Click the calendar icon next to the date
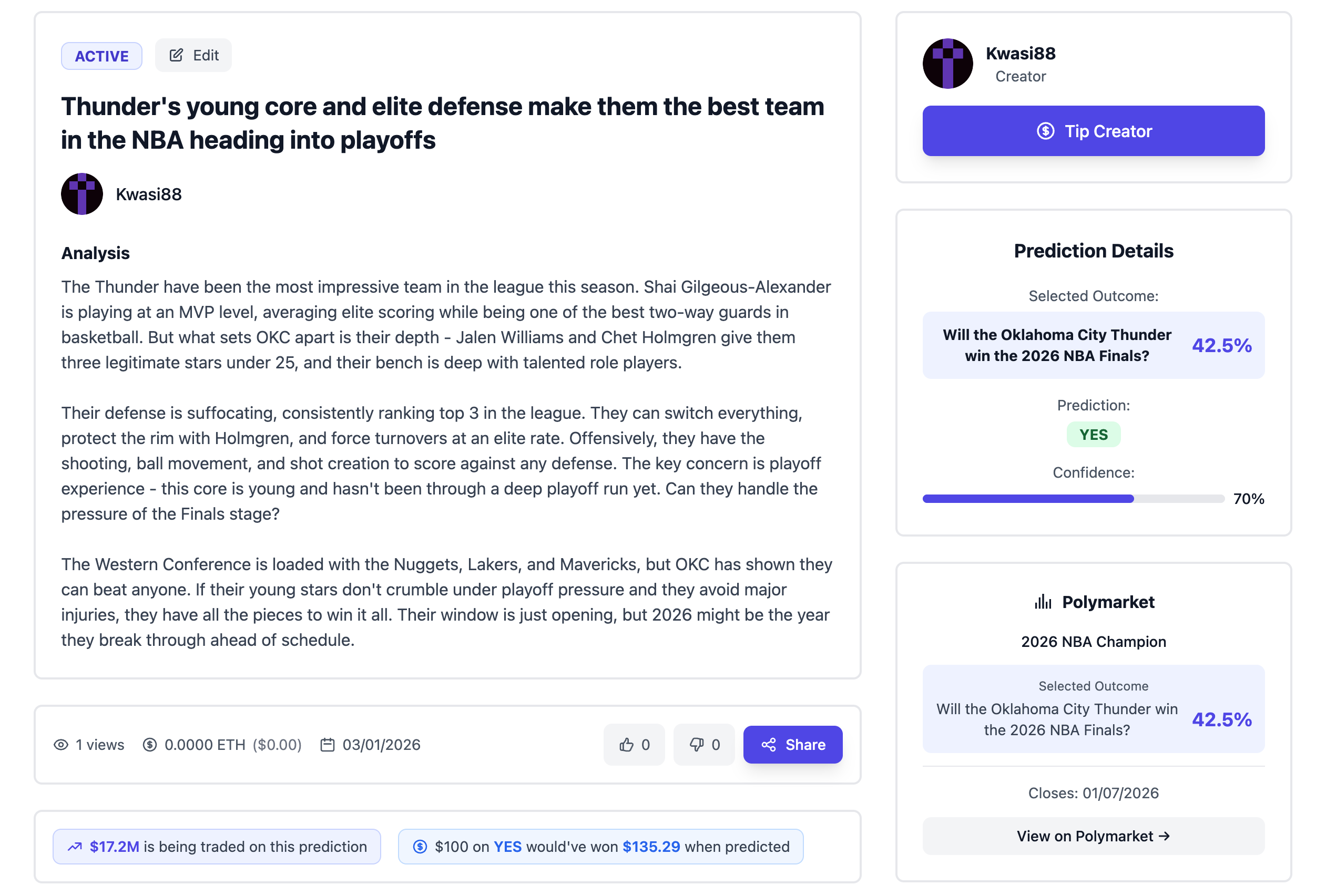The width and height of the screenshot is (1326, 896). coord(328,744)
